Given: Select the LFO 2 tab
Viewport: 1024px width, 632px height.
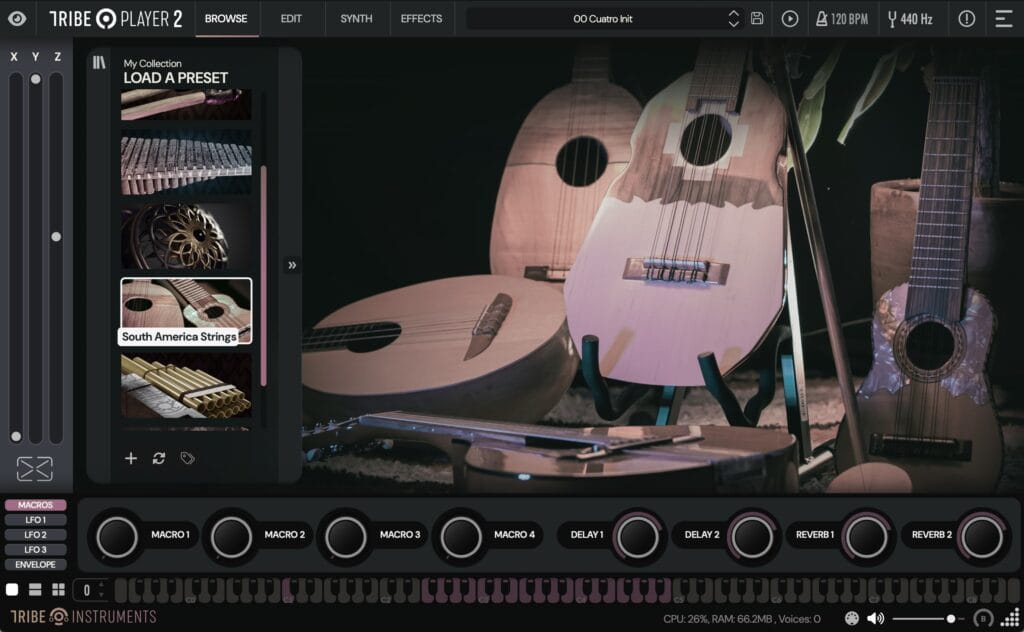Looking at the screenshot, I should (35, 535).
